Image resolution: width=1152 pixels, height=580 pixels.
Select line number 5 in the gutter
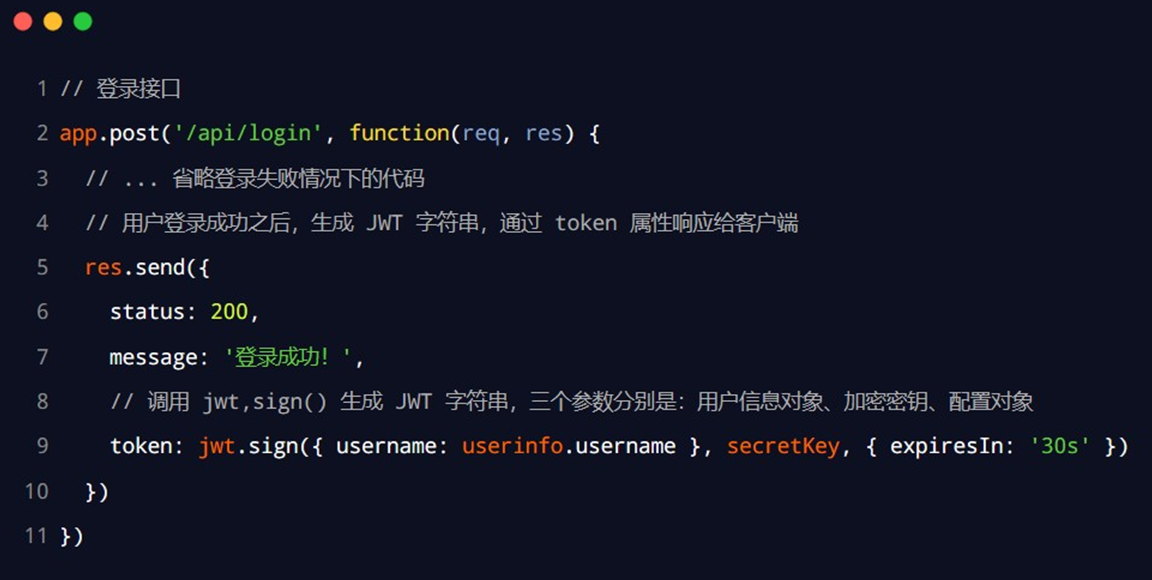click(42, 268)
